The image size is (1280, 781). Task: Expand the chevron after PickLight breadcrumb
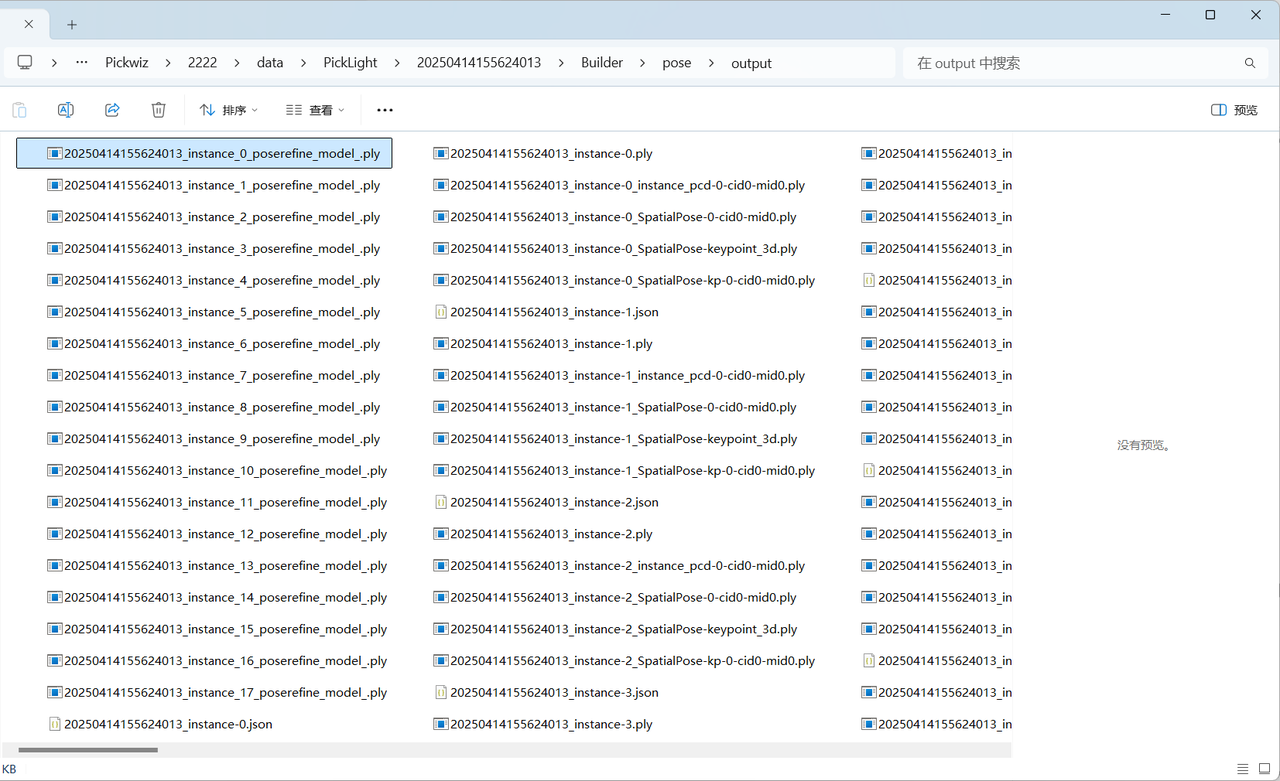[397, 62]
